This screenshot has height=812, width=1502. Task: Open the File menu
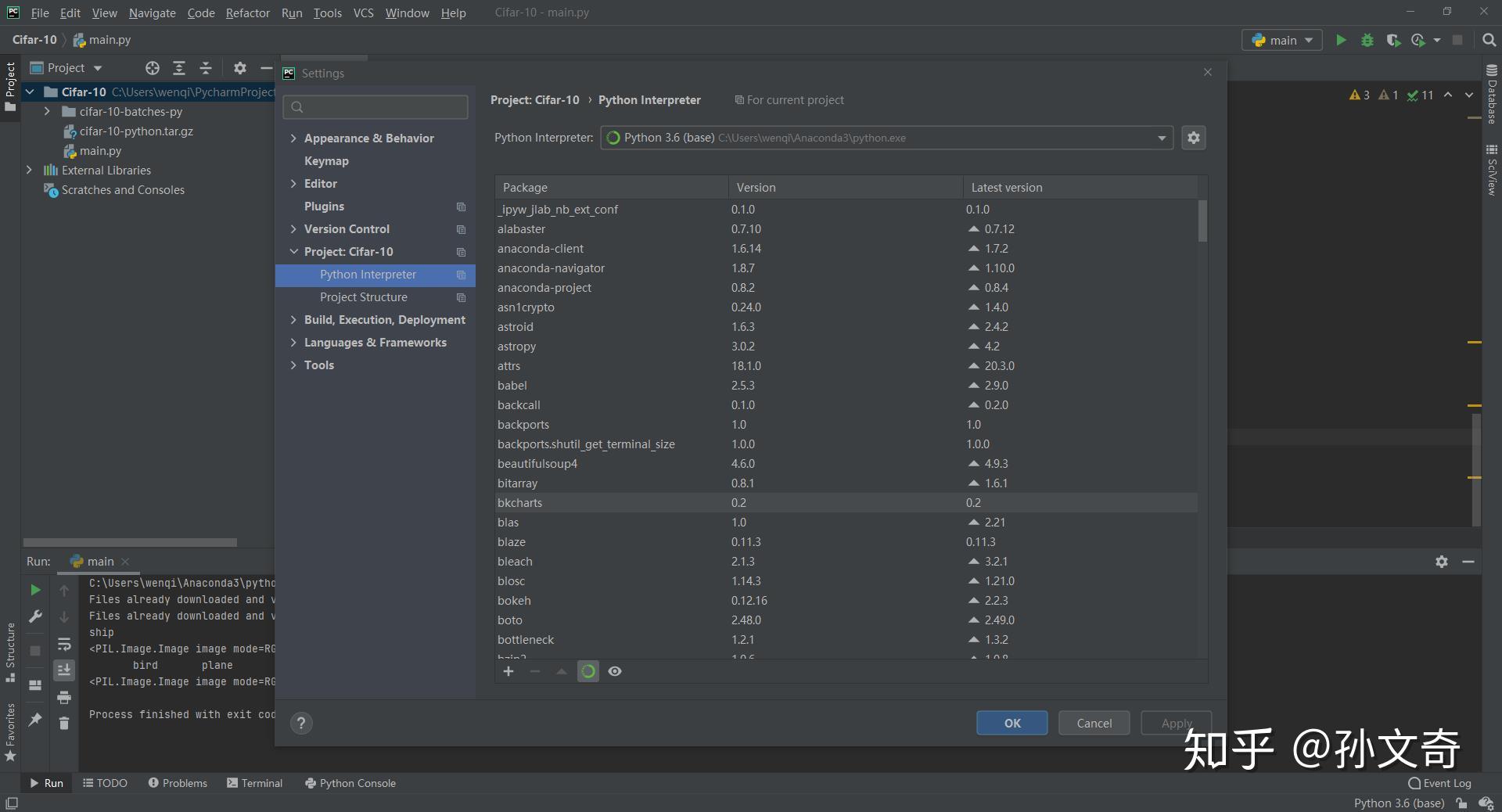click(40, 13)
